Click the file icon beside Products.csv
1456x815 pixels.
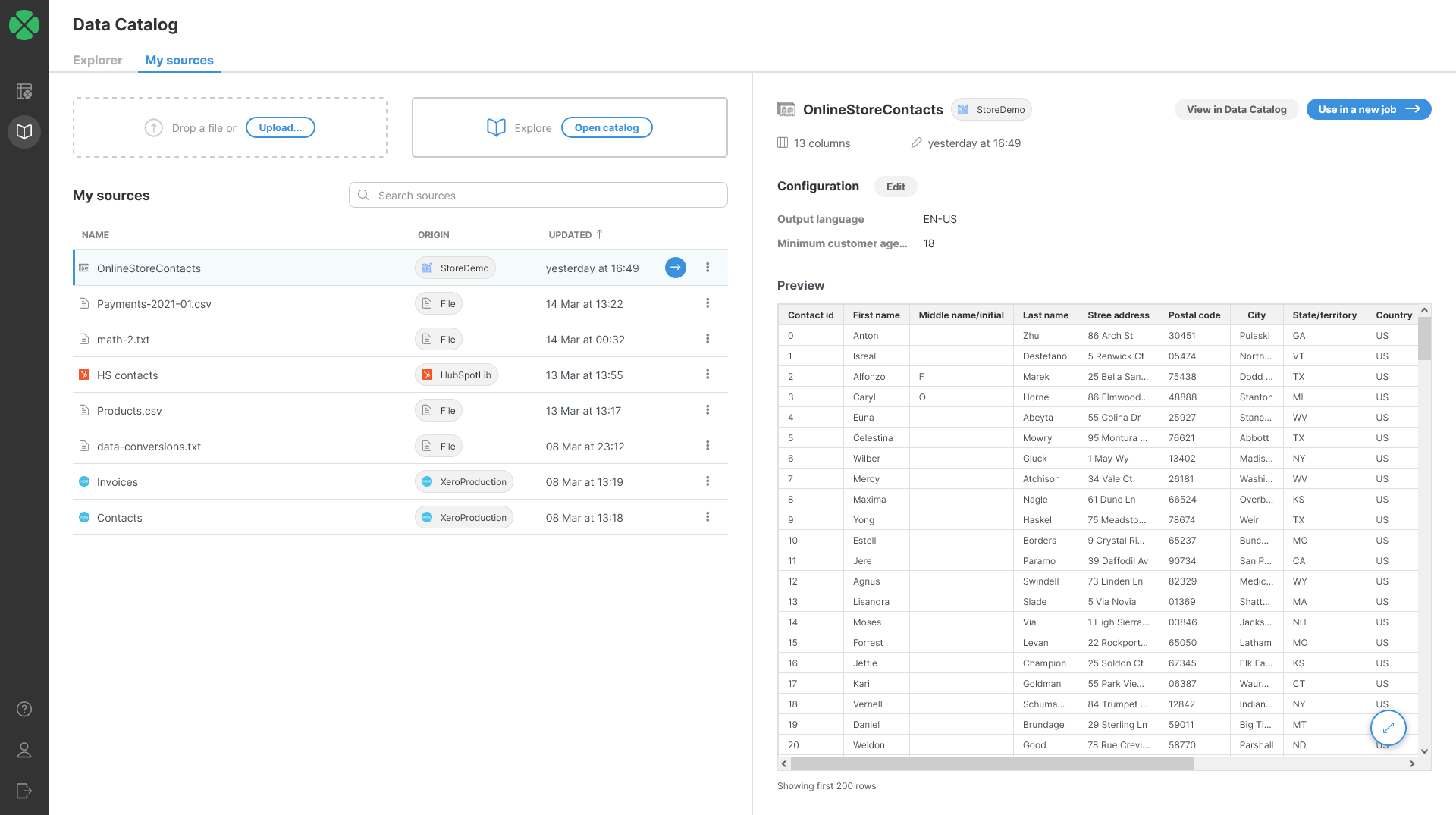84,410
